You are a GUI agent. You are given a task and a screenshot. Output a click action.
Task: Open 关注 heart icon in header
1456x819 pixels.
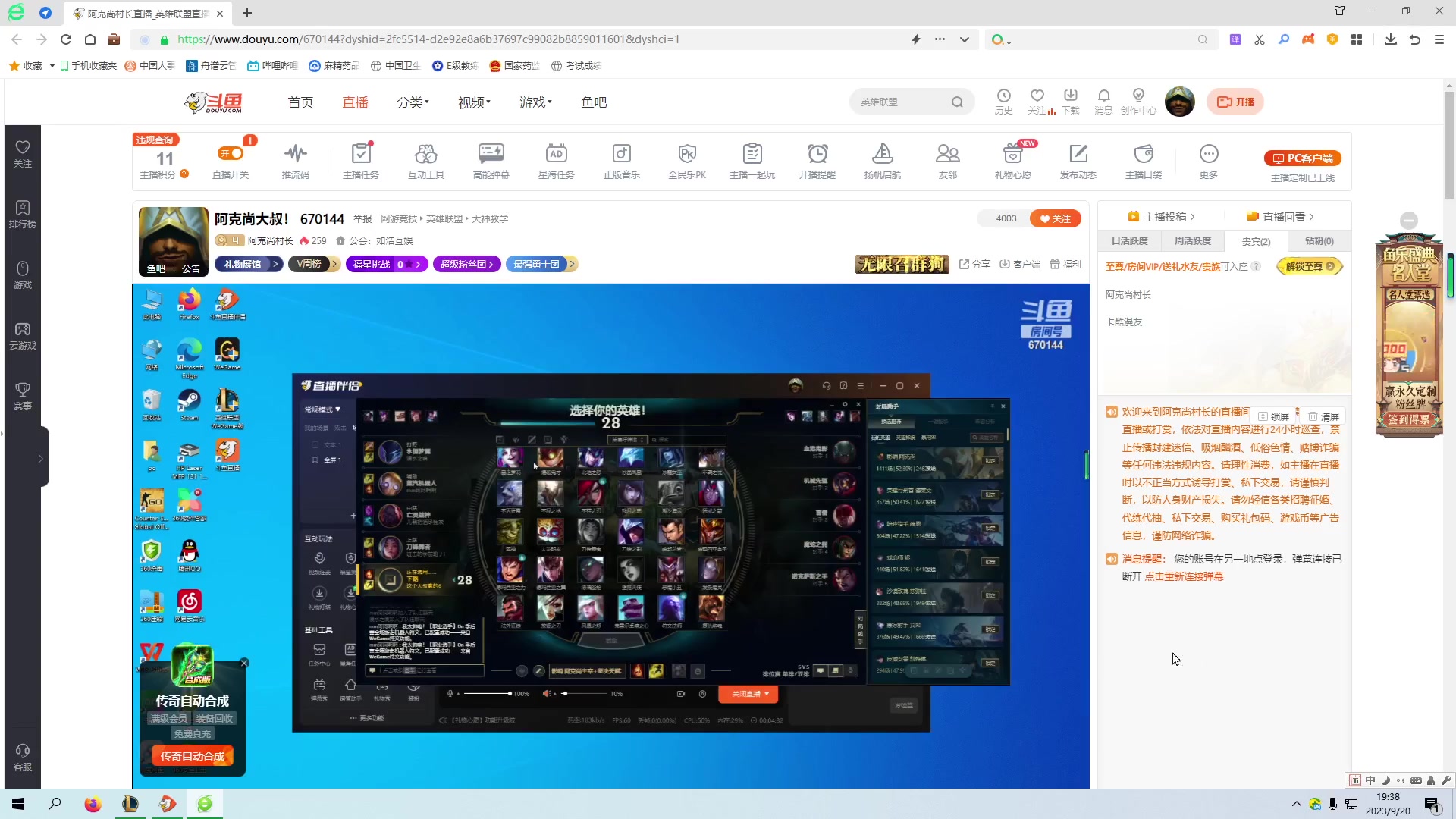pos(1037,96)
